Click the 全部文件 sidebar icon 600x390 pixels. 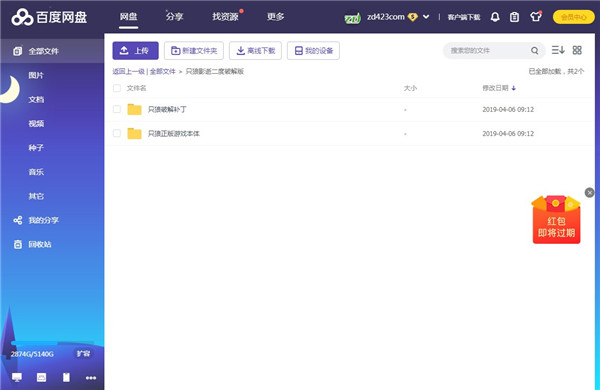coord(18,51)
